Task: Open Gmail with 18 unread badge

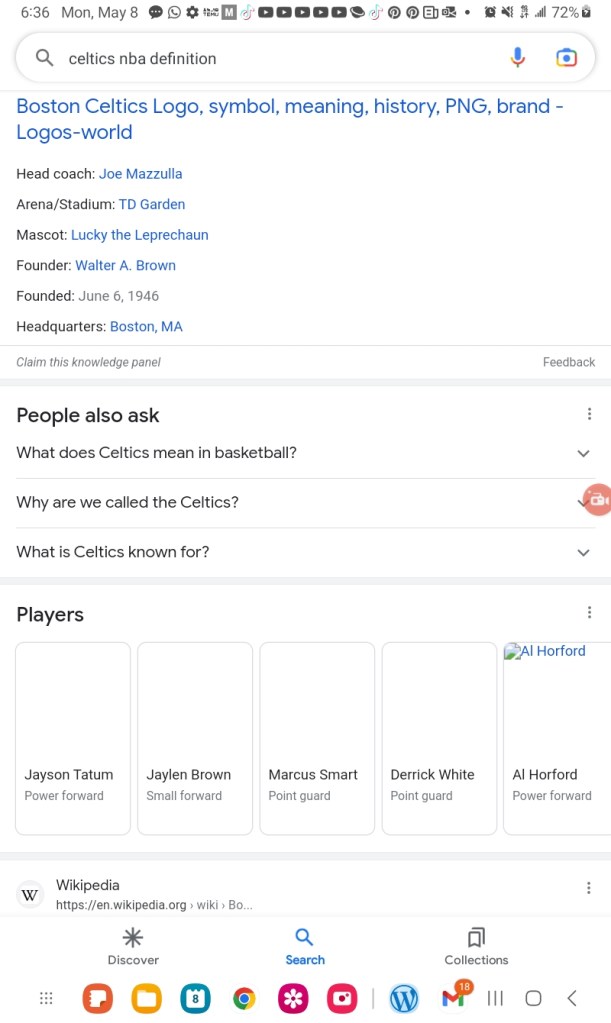Action: pos(454,997)
